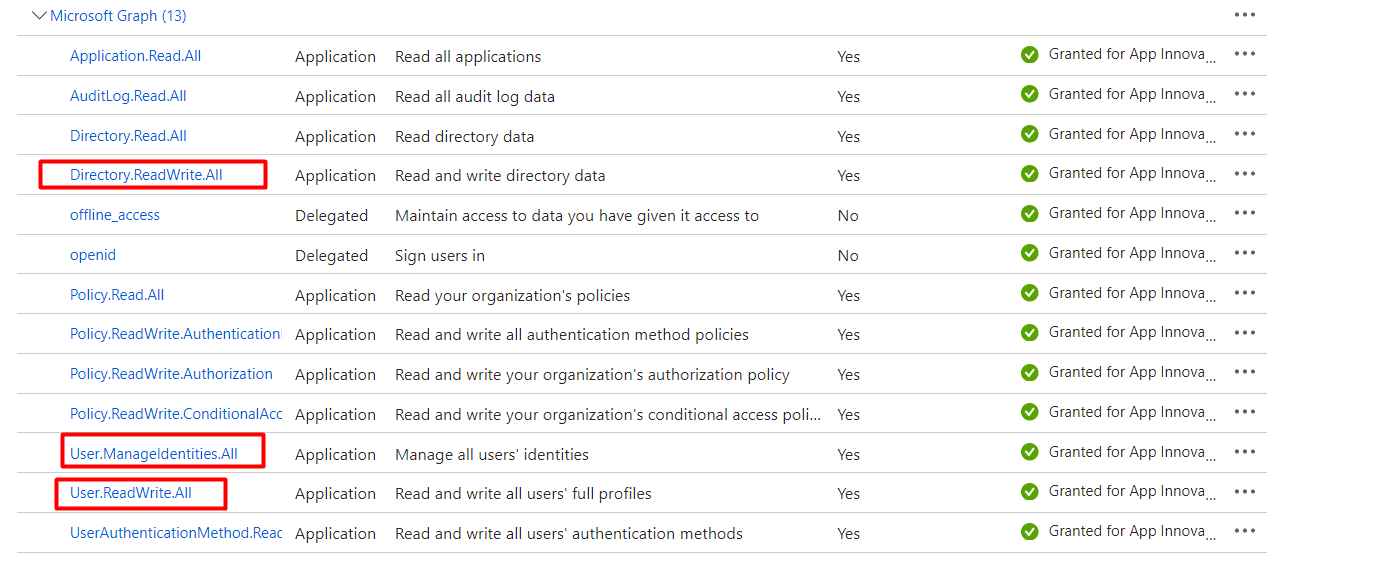Open ellipsis menu for Policy.ReadWrite.Authorization row
Screen dimensions: 1374x562
coord(1244,372)
